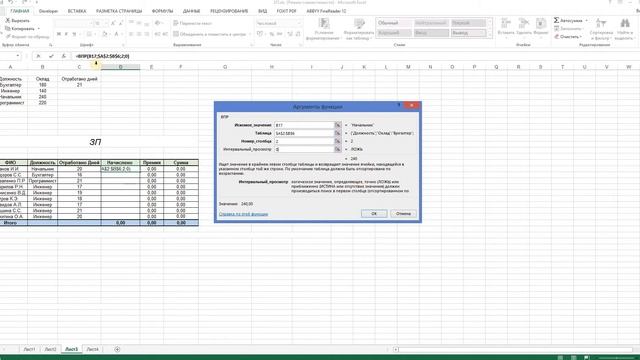This screenshot has height=360, width=640.
Task: Open the Copy button dropdown arrow
Action: pyautogui.click(x=39, y=29)
